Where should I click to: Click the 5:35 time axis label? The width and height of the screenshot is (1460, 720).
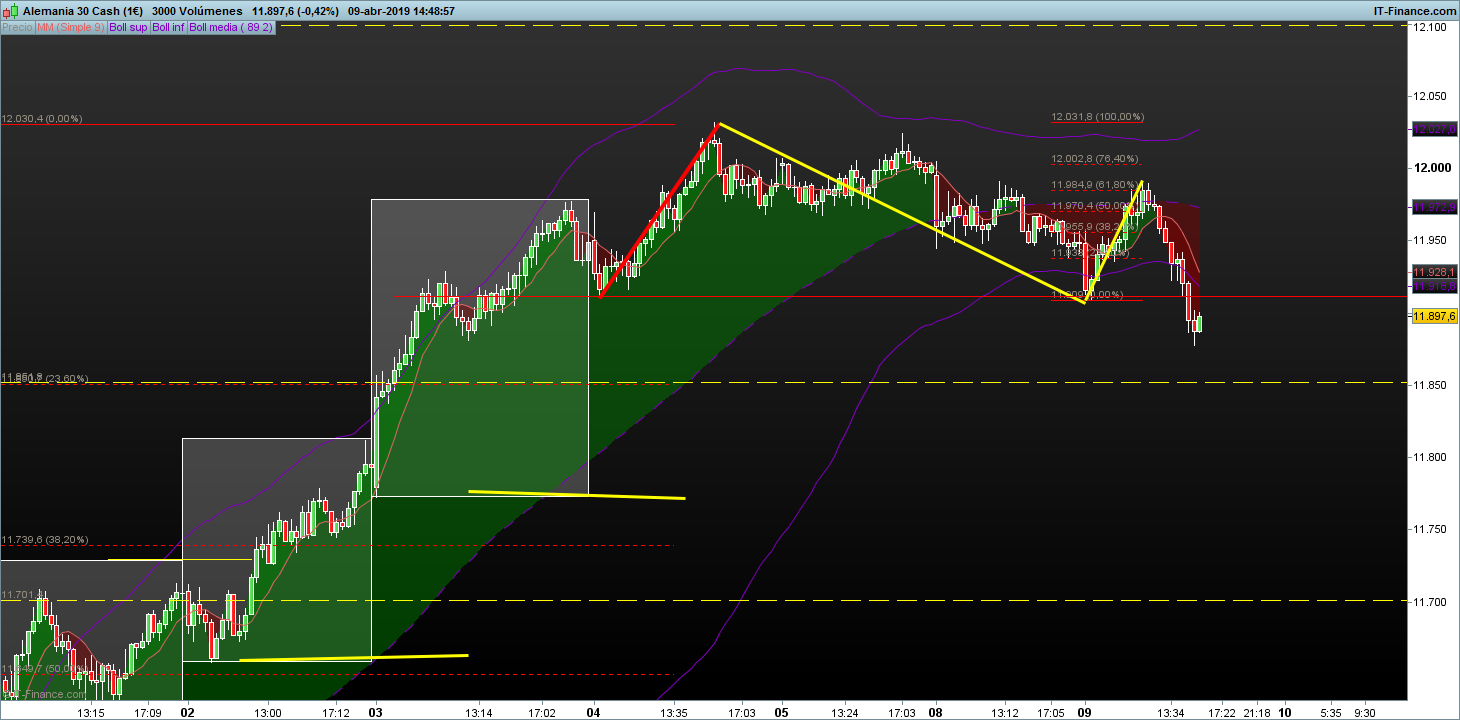(x=1330, y=713)
